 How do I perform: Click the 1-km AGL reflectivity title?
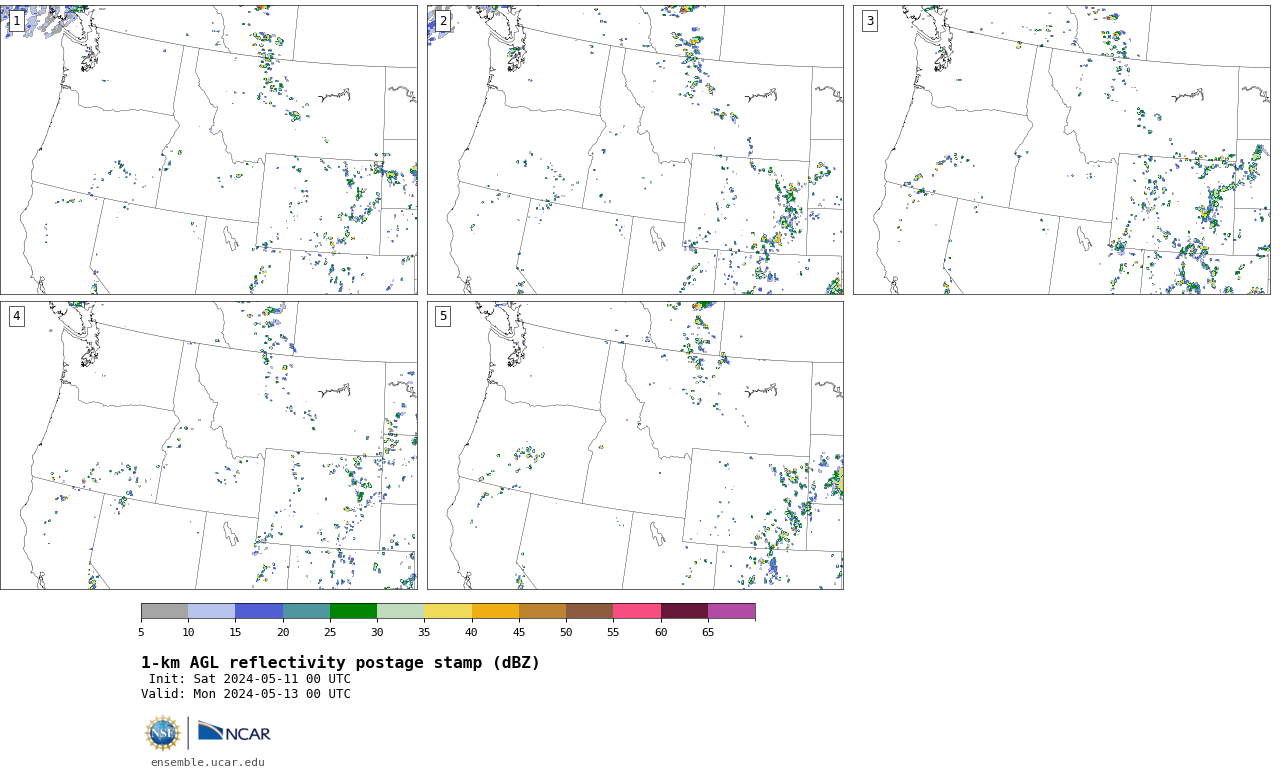tap(340, 663)
